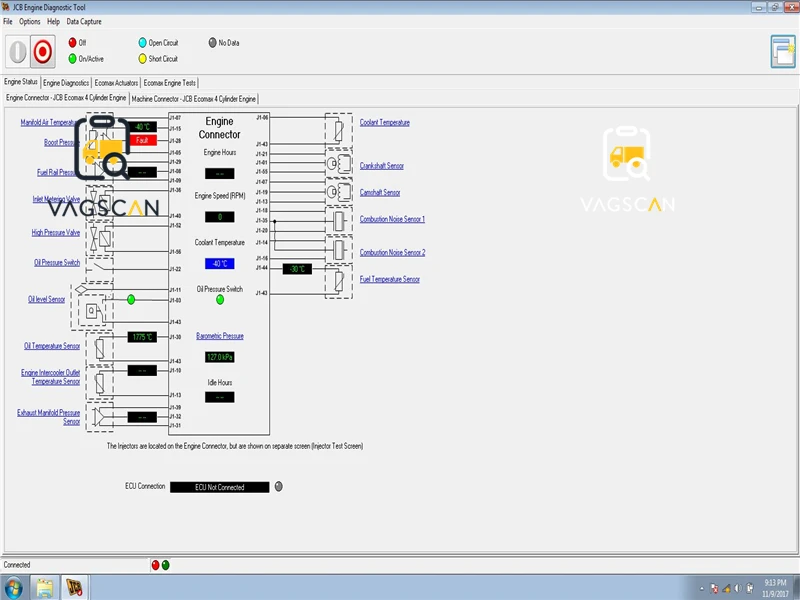Switch to the Engine Diagnostics tab

66,83
